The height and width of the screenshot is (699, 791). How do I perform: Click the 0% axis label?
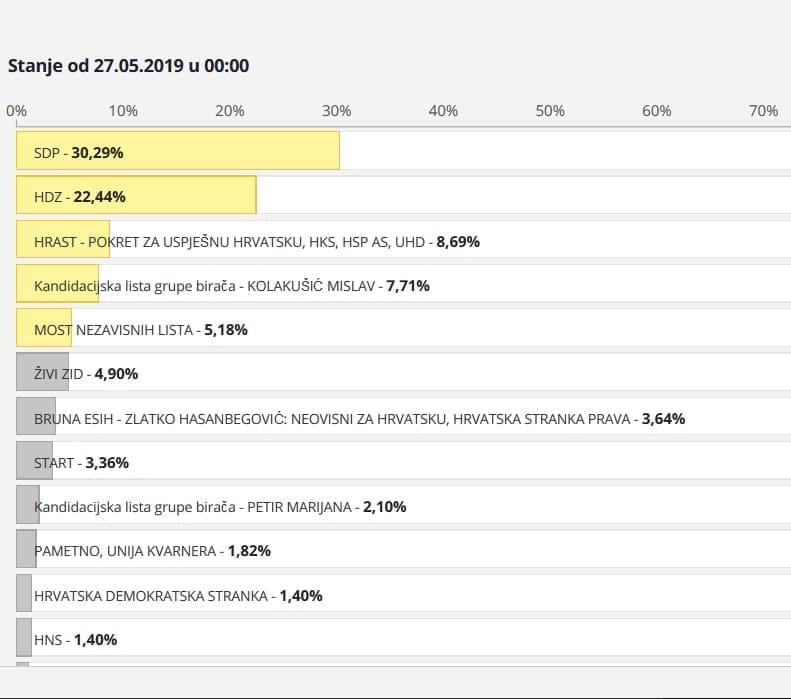tap(17, 111)
